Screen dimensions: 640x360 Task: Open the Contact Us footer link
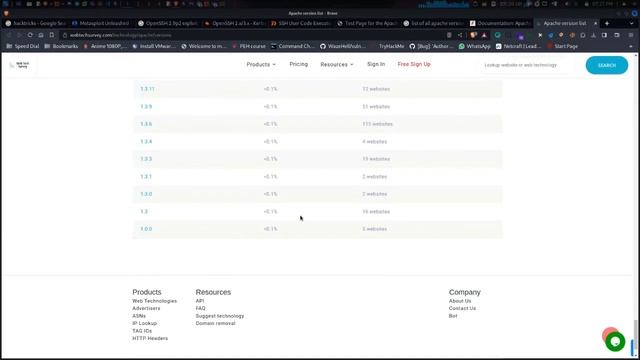coord(462,309)
